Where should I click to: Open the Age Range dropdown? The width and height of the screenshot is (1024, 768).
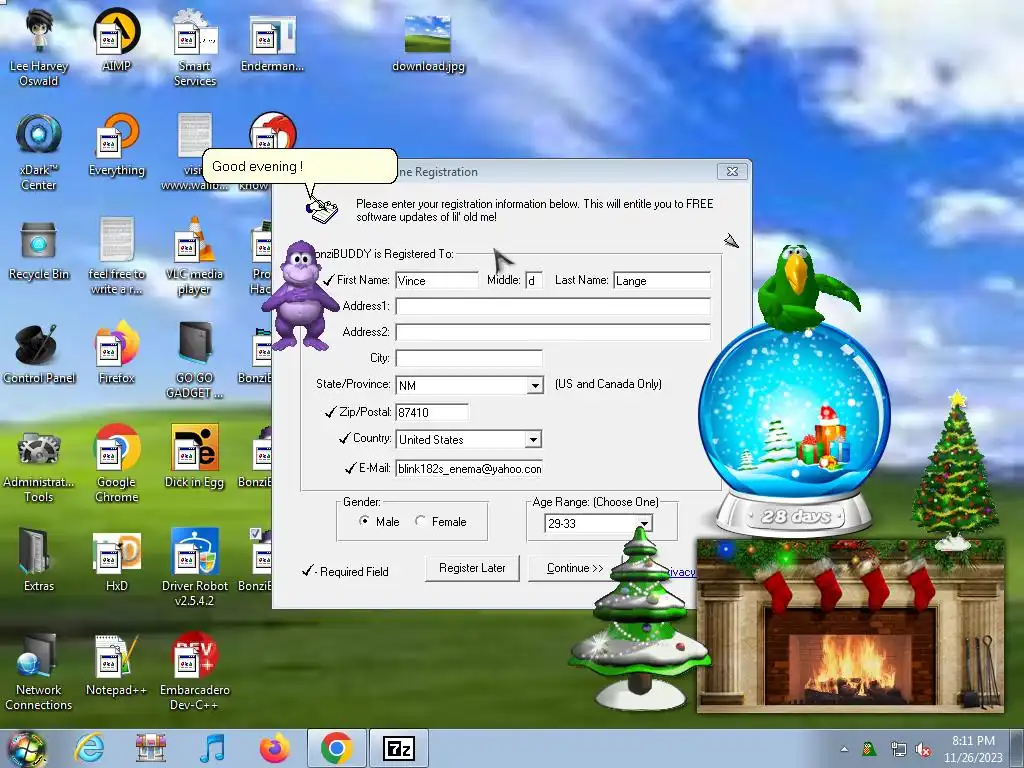(x=644, y=523)
